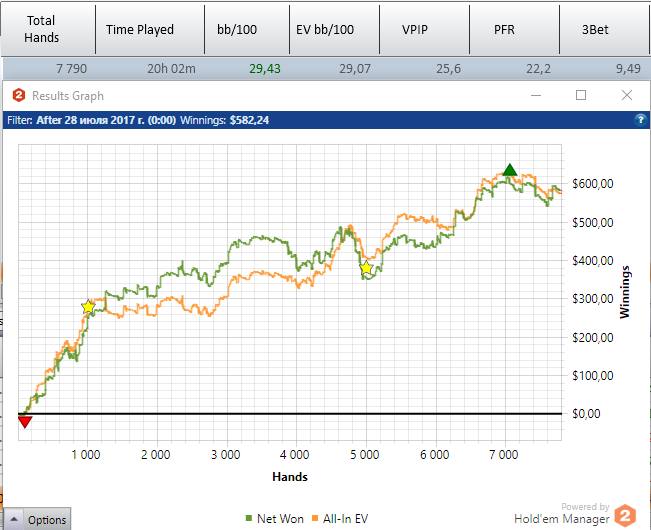Screen dimensions: 651x530
Task: Minimize the Results Graph window
Action: coord(536,95)
